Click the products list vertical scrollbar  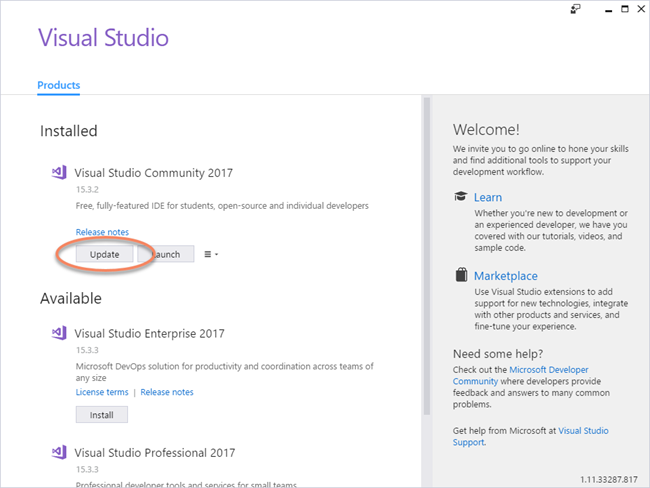tap(427, 256)
